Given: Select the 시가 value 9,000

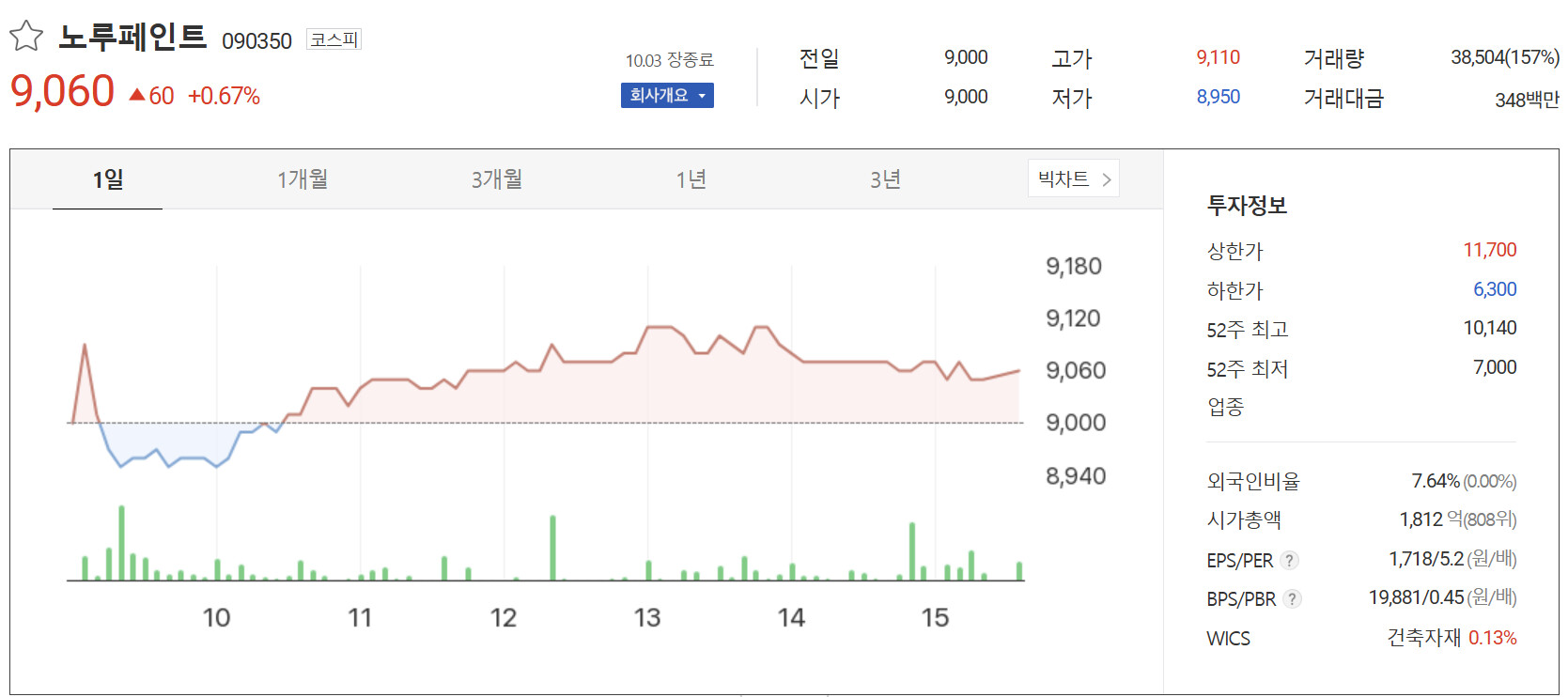Looking at the screenshot, I should click(966, 97).
